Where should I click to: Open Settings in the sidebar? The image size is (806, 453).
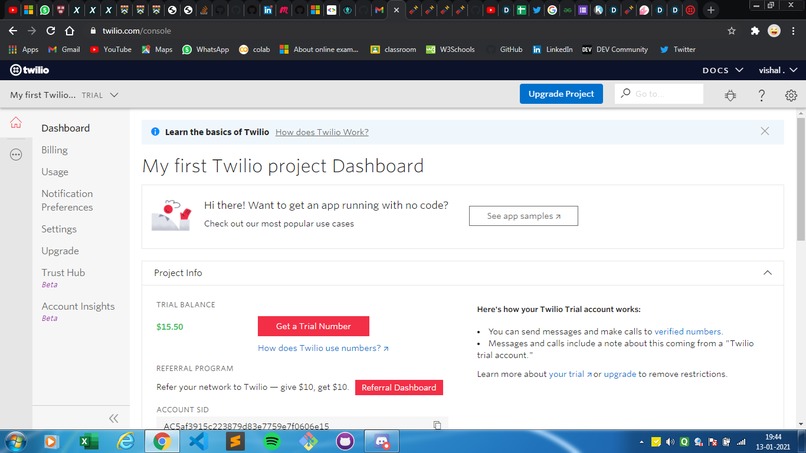tap(59, 229)
